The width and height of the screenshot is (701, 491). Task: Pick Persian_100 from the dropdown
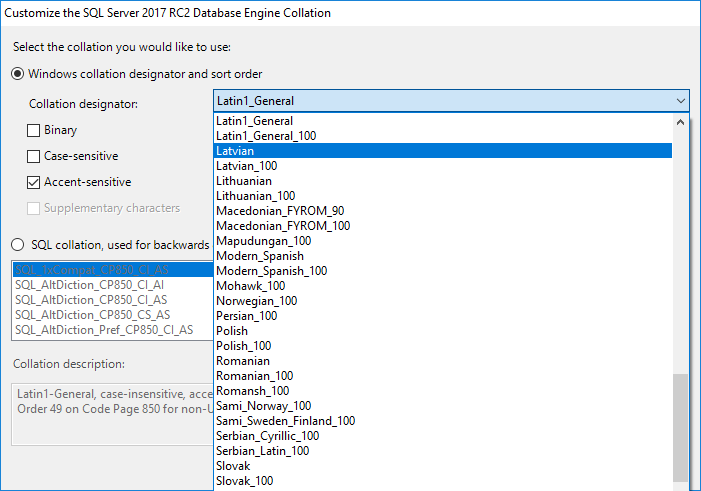(443, 316)
